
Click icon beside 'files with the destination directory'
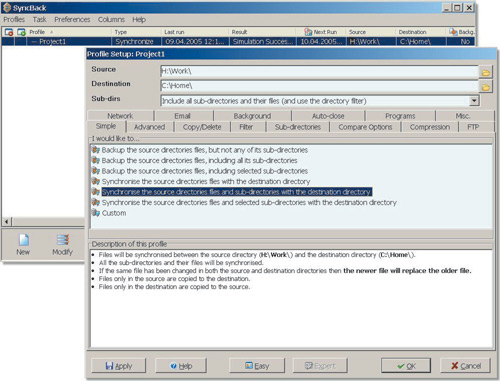[96, 181]
